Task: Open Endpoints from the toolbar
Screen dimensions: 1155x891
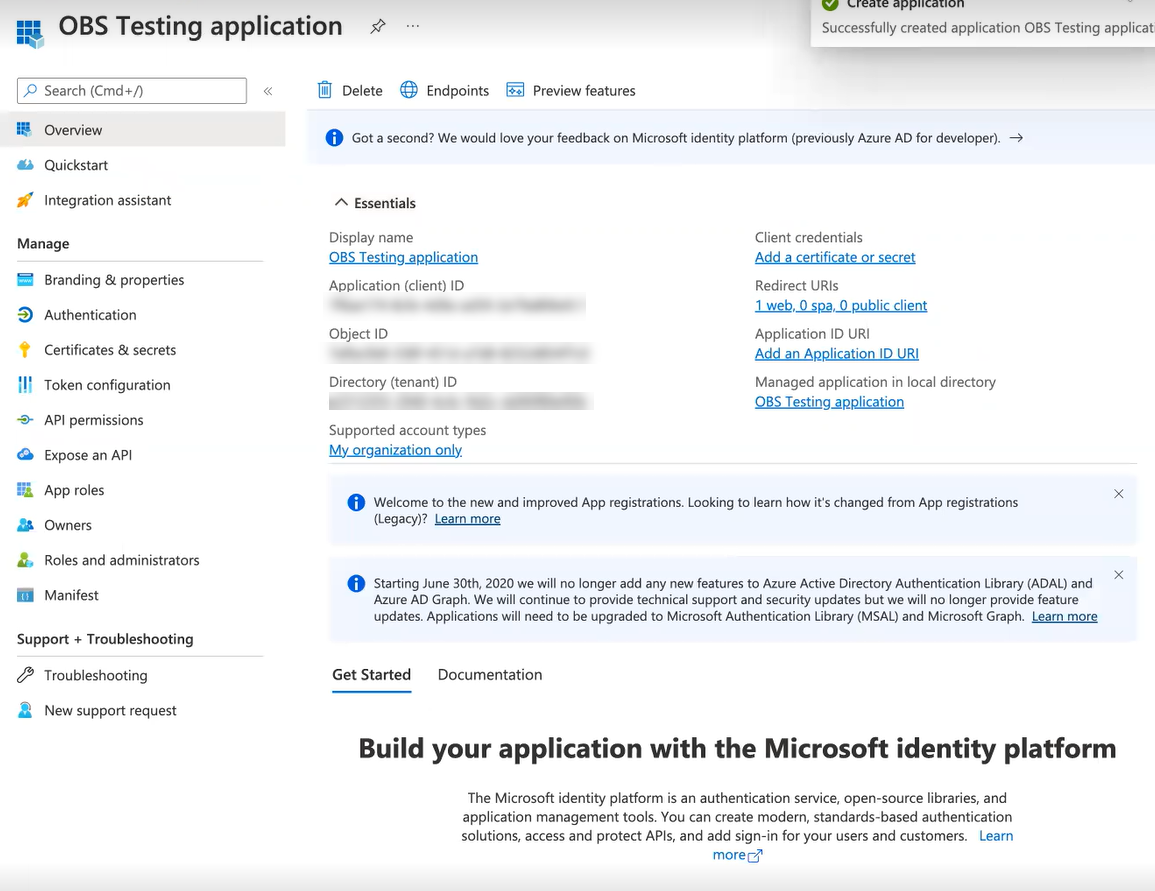Action: coord(445,90)
